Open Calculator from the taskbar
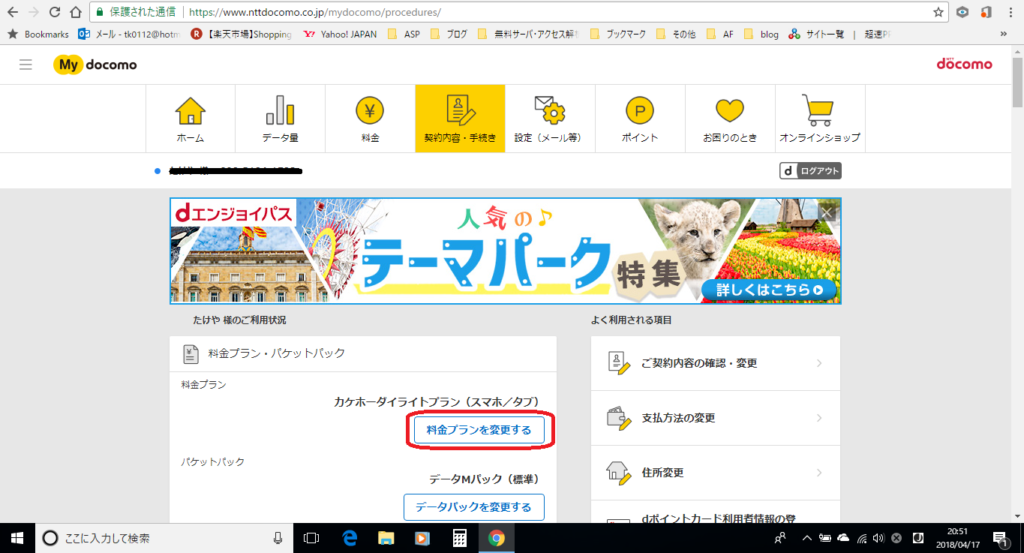1024x553 pixels. click(x=459, y=538)
